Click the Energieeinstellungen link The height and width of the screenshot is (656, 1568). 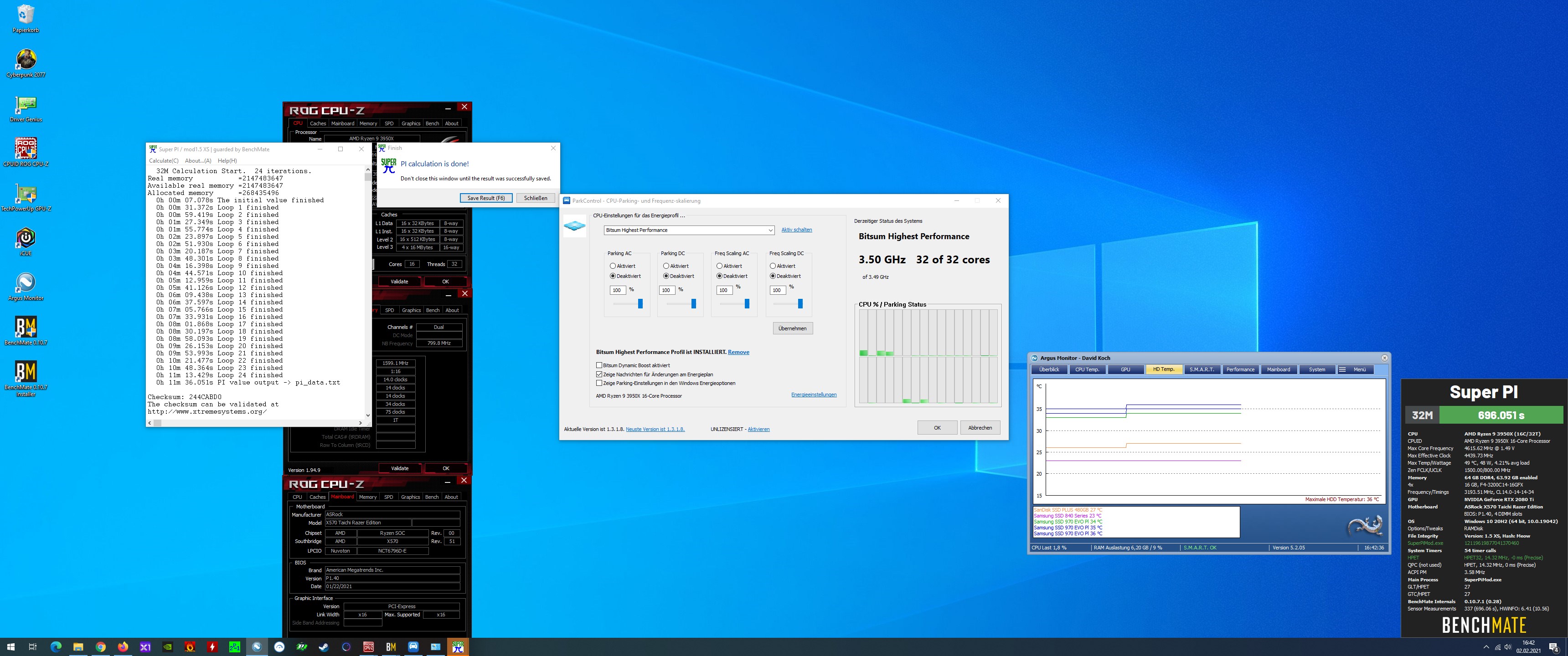coord(813,395)
